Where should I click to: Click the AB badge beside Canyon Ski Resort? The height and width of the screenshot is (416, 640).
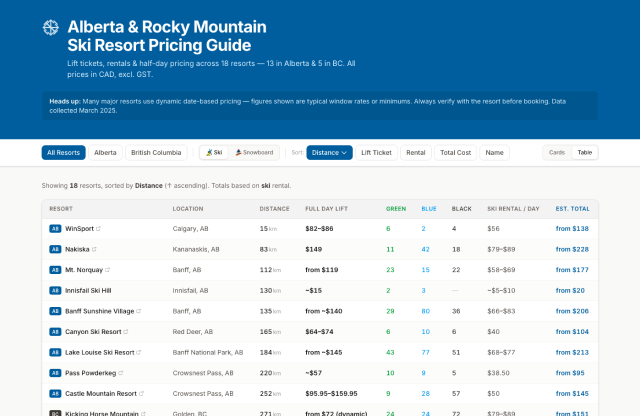click(55, 331)
